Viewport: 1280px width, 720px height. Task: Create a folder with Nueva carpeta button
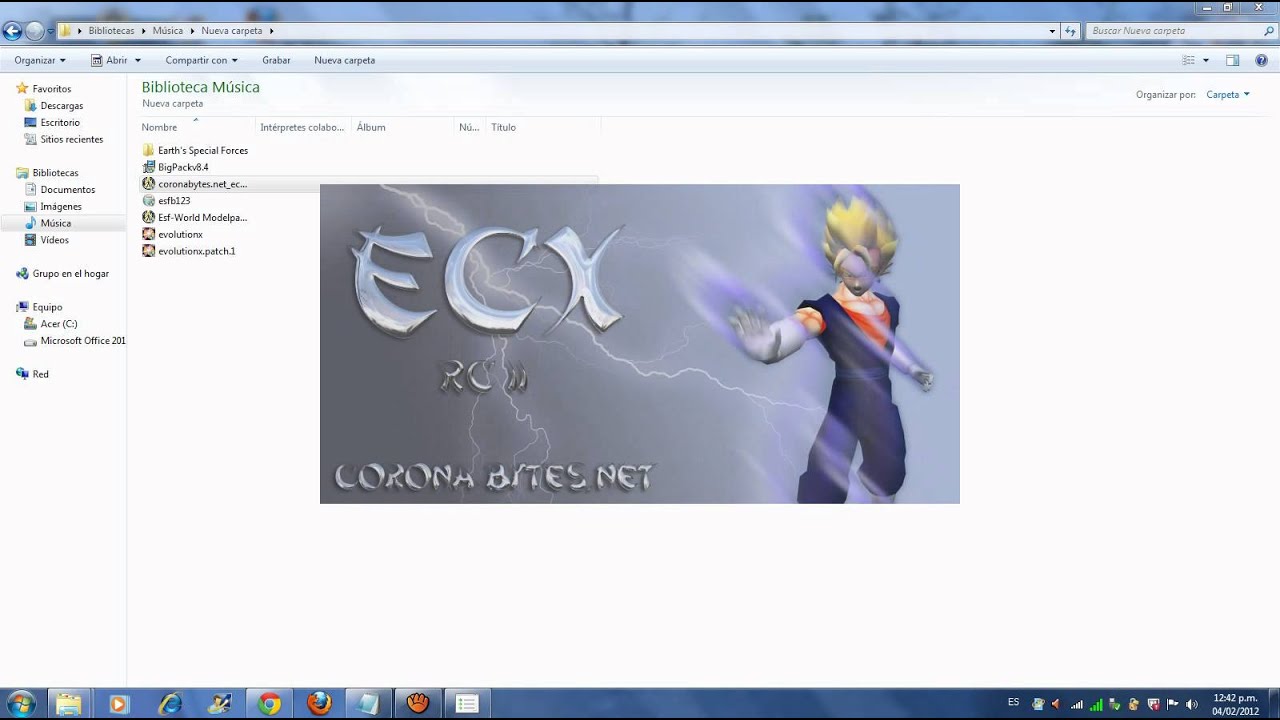click(344, 60)
